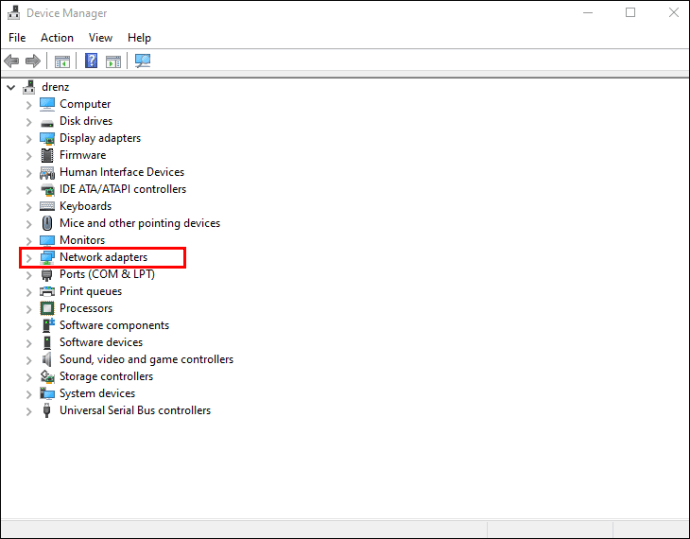Click the Ports (COM & LPT) icon
The height and width of the screenshot is (539, 690).
[47, 275]
